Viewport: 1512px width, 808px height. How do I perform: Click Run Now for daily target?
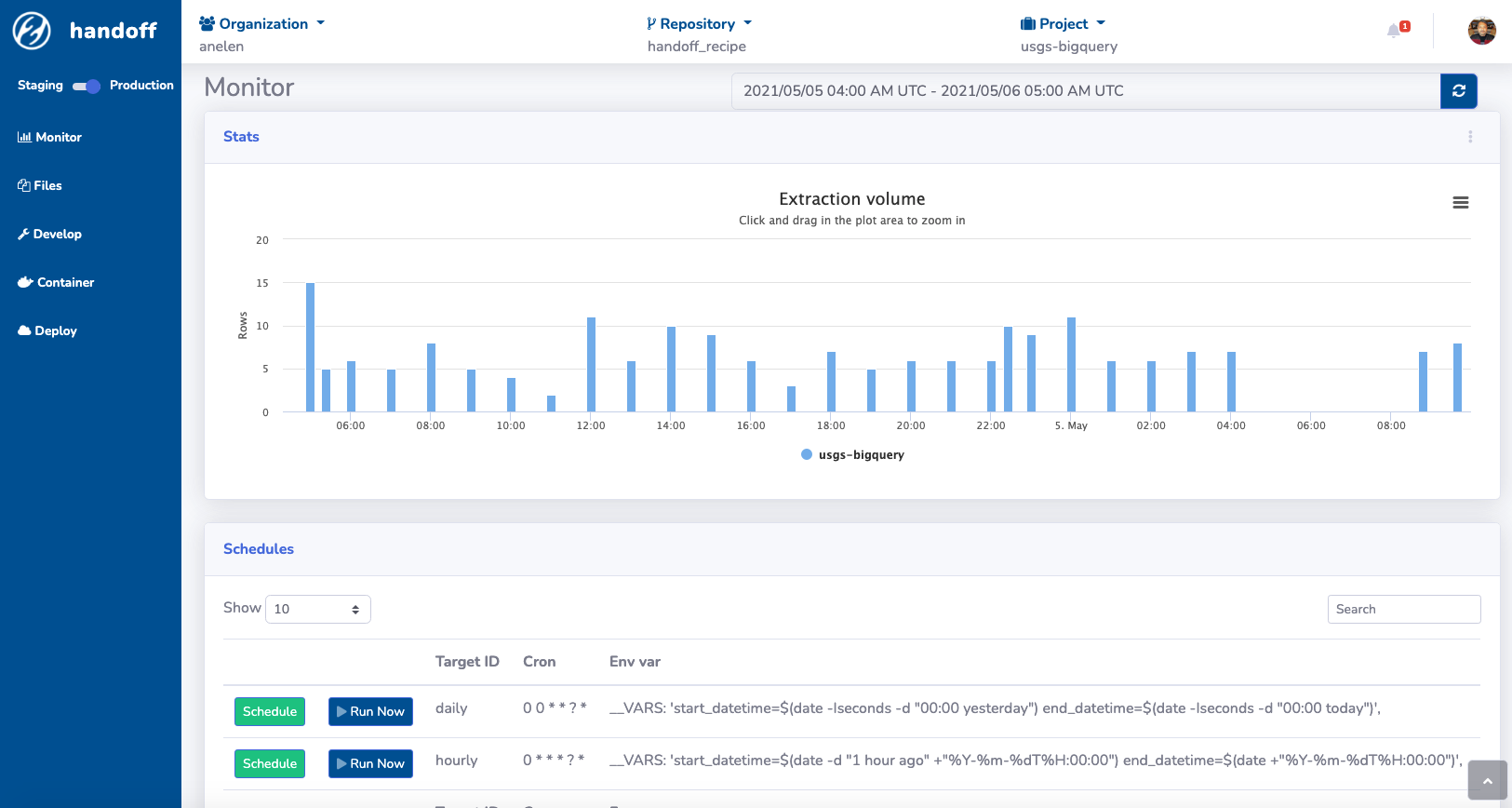pyautogui.click(x=370, y=711)
